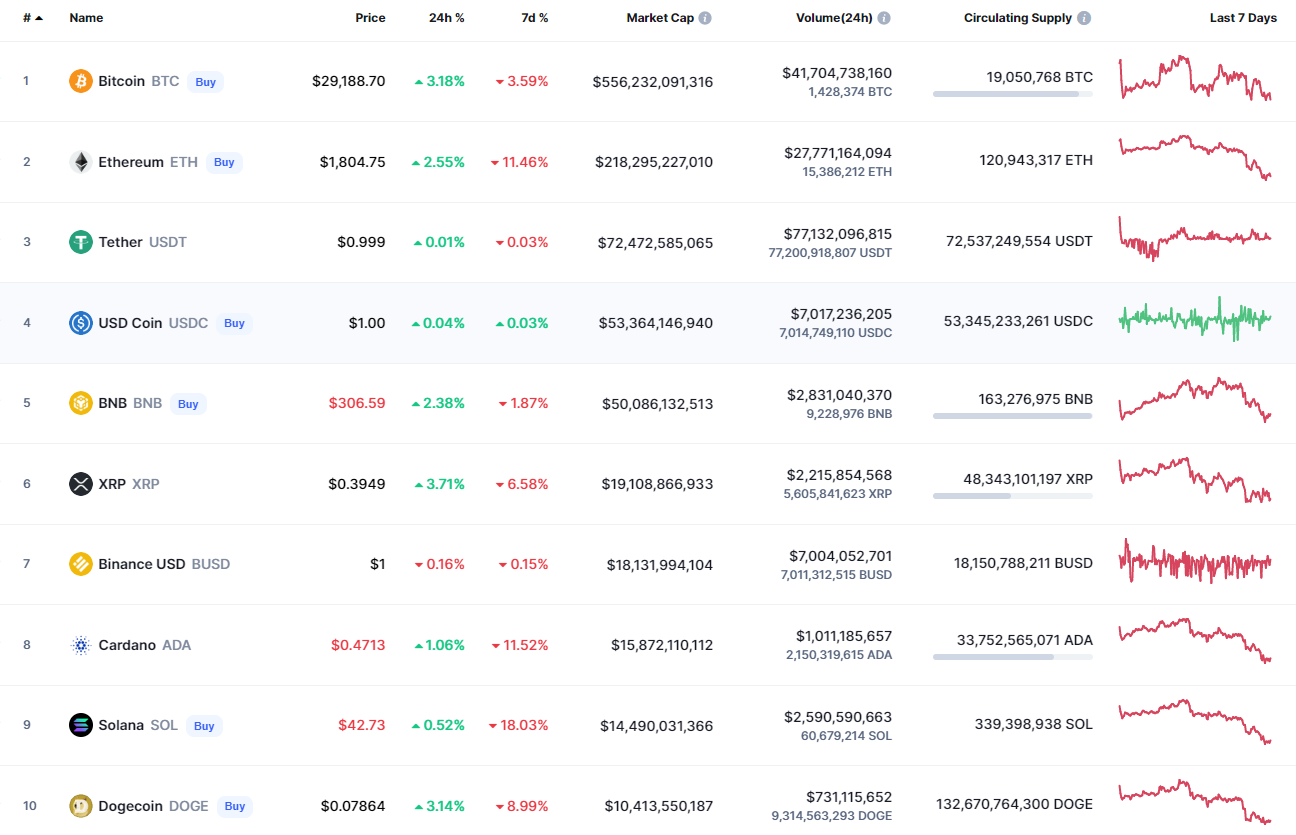This screenshot has height=835, width=1296.
Task: Click the XRP circulating supply progress bar
Action: 1013,496
